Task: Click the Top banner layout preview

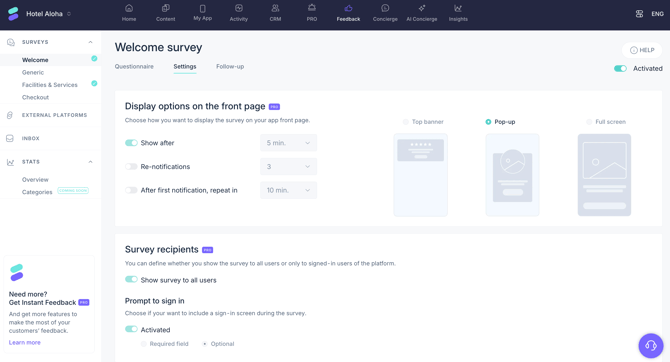Action: click(420, 175)
